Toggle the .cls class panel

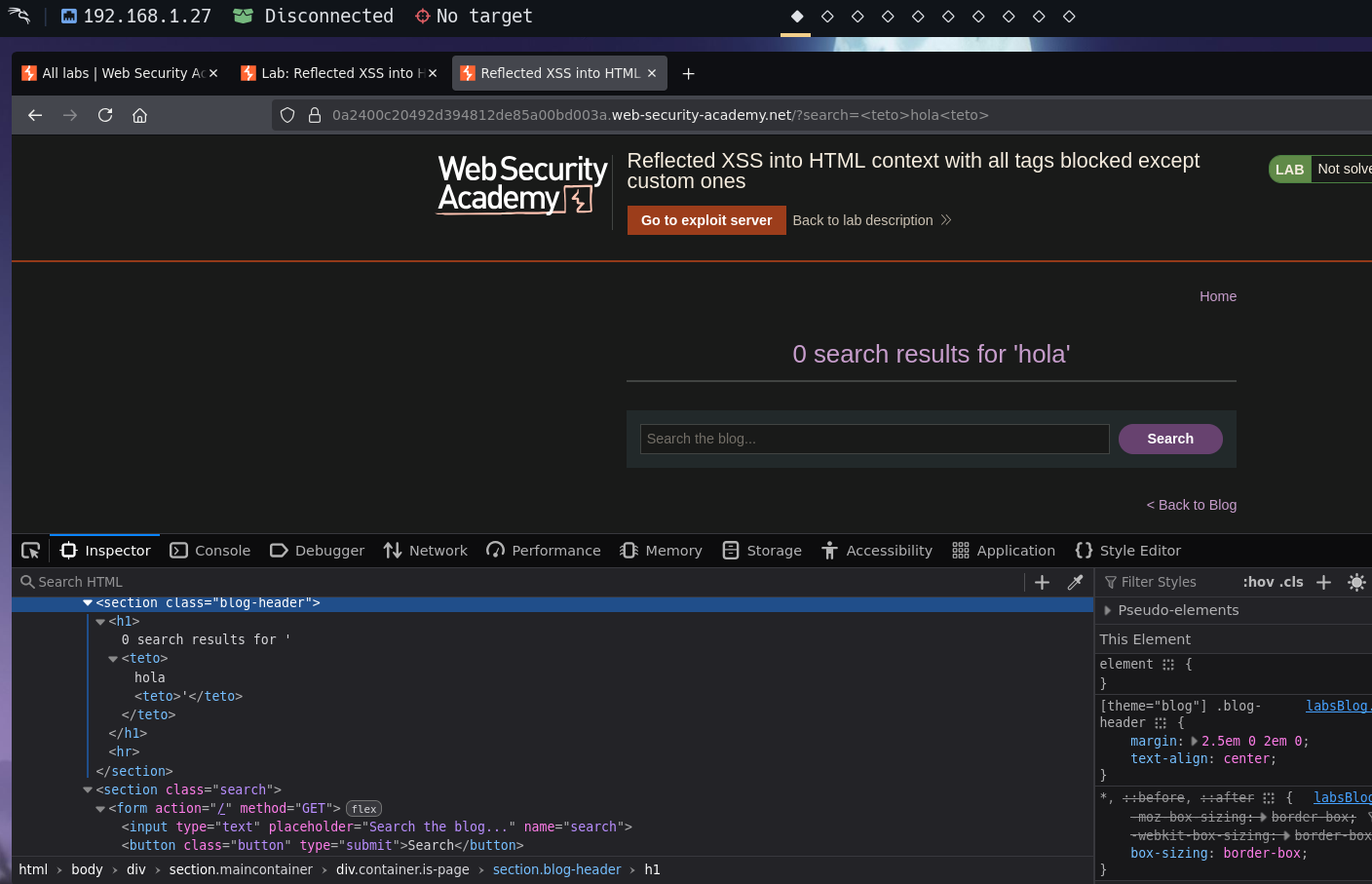1292,582
